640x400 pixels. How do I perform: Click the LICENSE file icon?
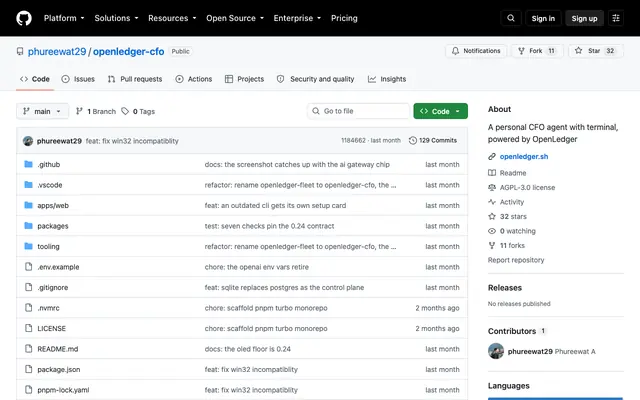click(x=28, y=328)
